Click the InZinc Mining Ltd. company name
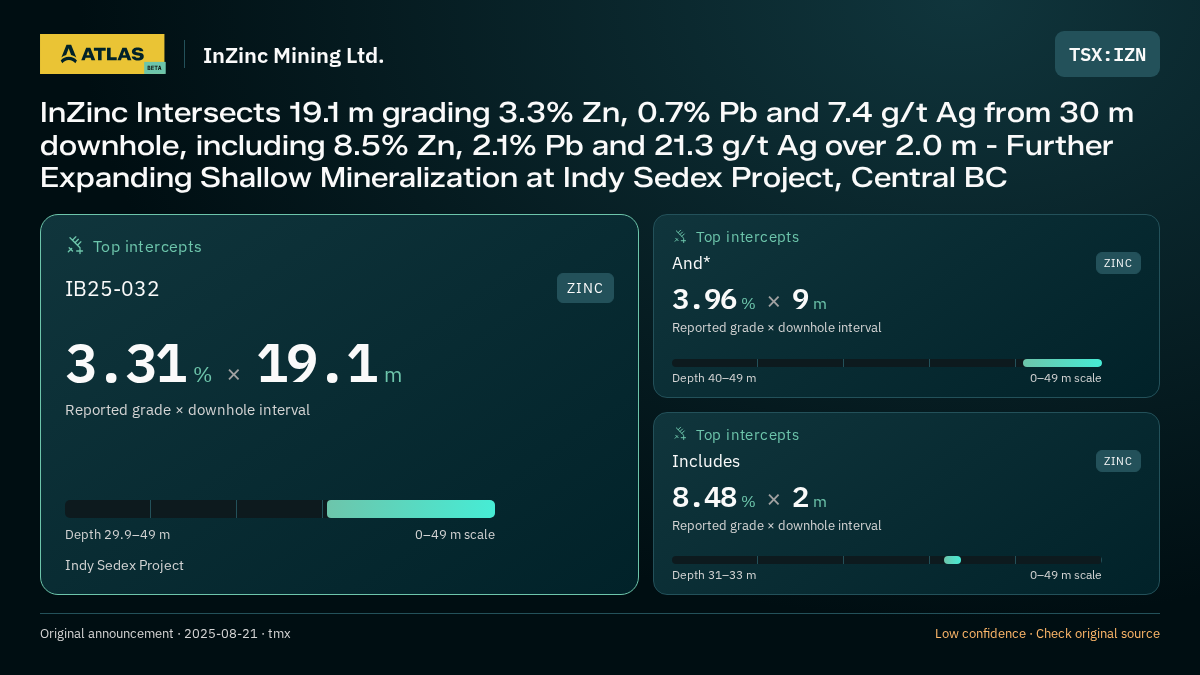Screen dimensions: 1200x675 [x=293, y=56]
